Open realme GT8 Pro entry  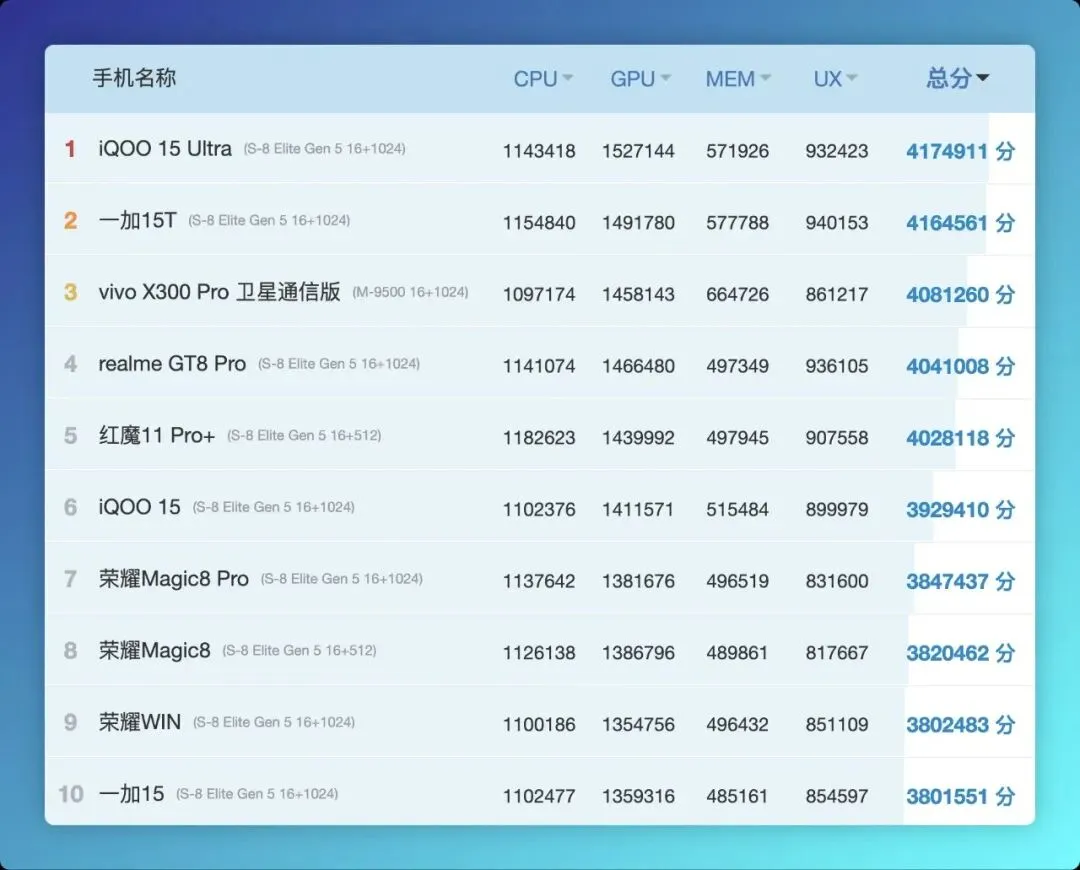(172, 364)
